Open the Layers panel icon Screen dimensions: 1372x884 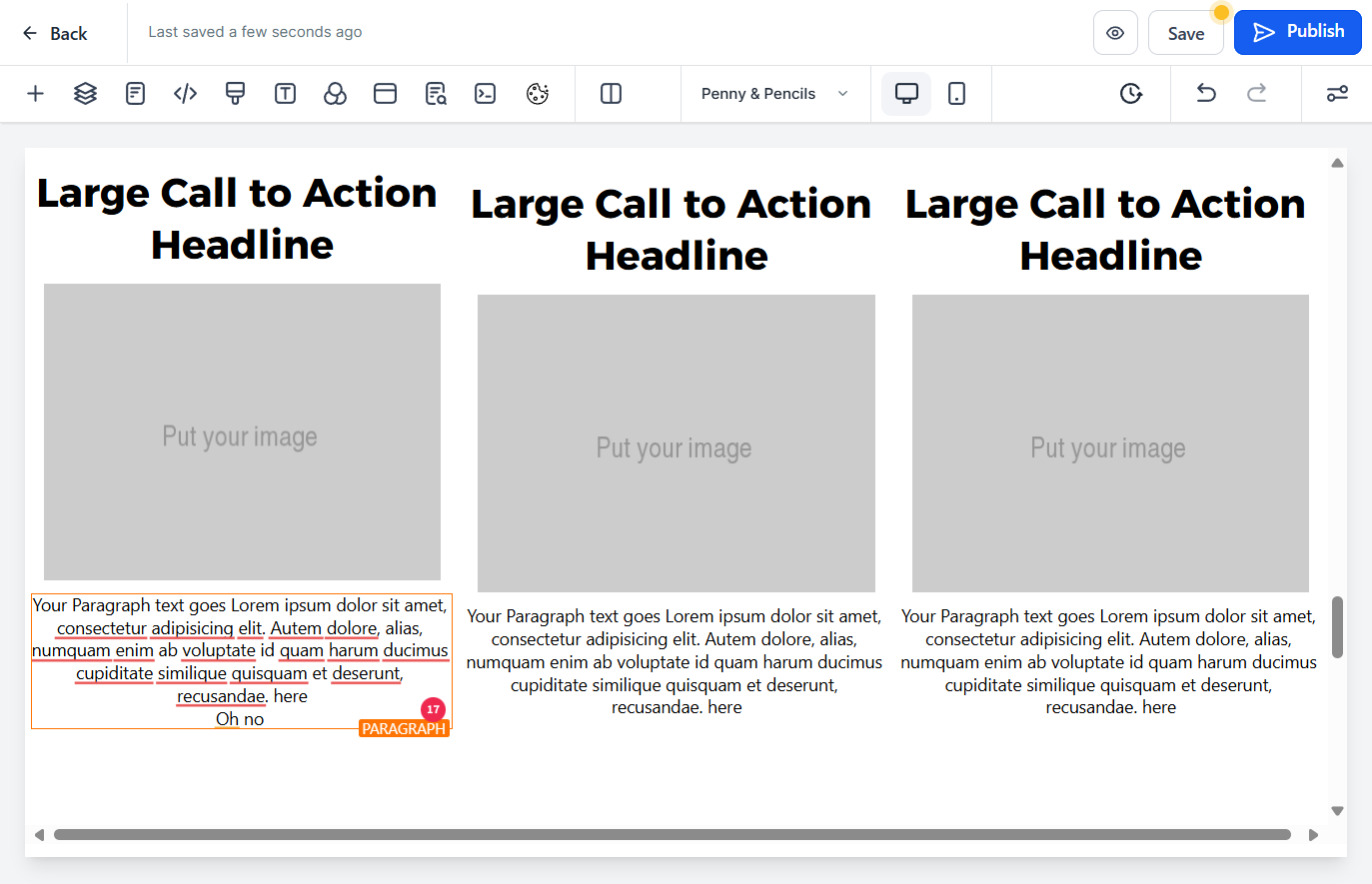(85, 94)
